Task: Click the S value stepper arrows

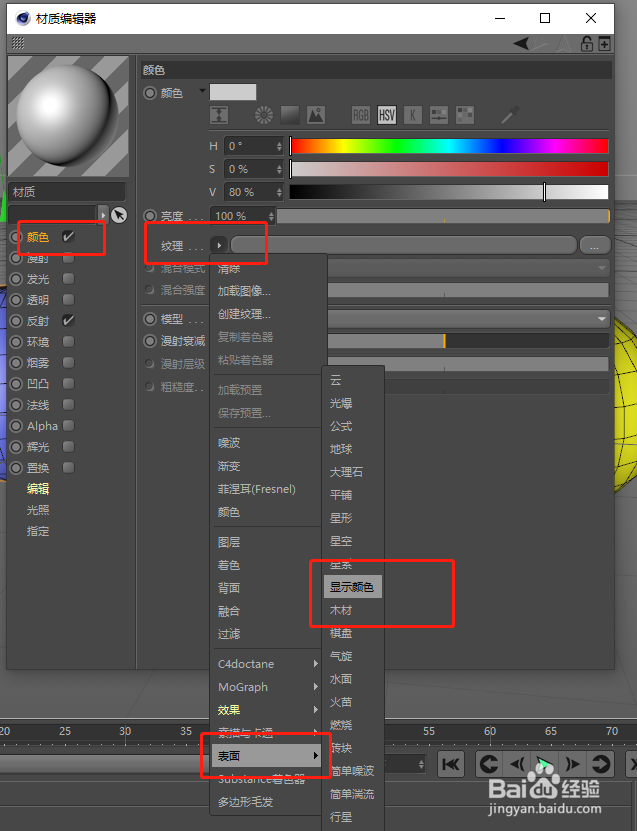Action: click(279, 169)
